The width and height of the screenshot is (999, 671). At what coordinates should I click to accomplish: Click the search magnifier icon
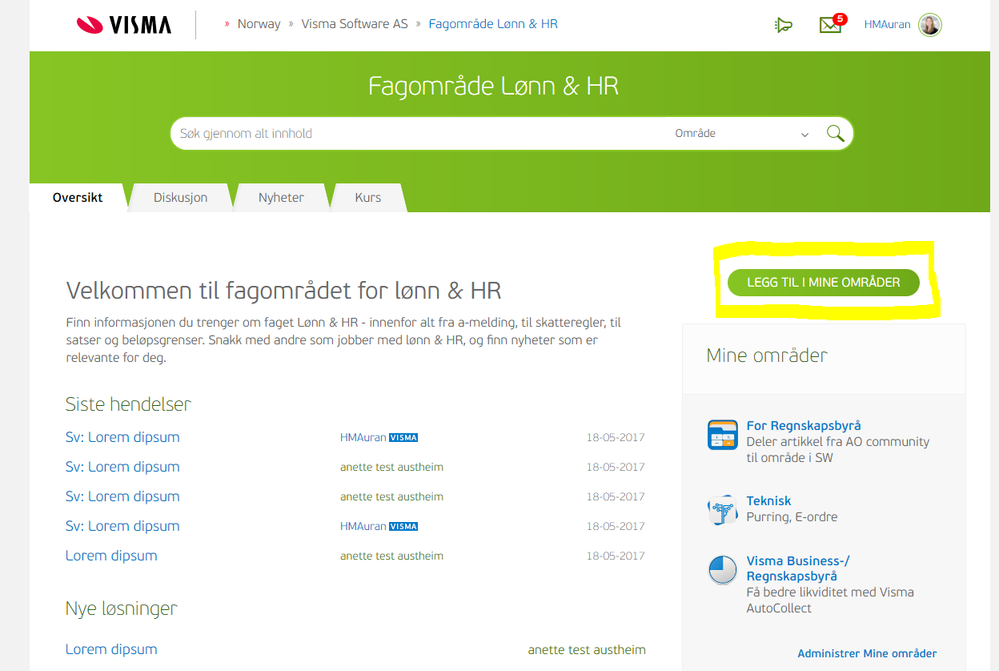click(835, 133)
